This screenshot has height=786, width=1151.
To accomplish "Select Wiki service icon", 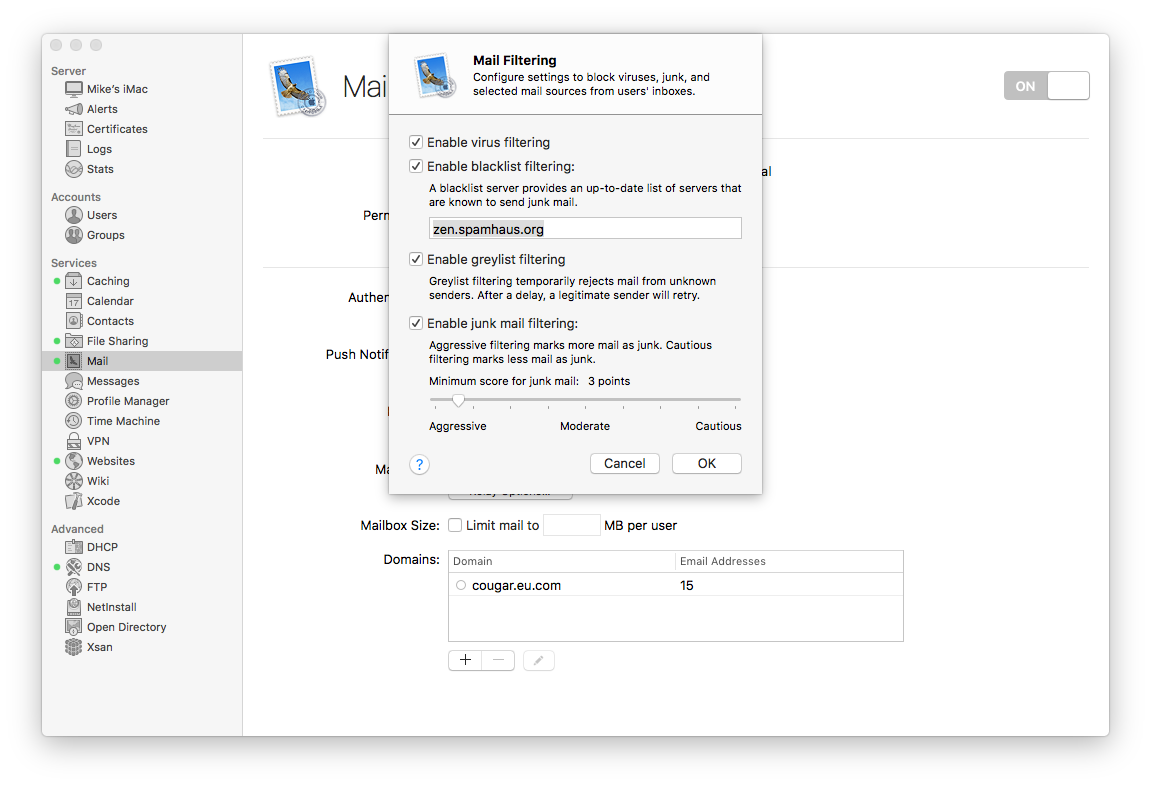I will point(73,481).
